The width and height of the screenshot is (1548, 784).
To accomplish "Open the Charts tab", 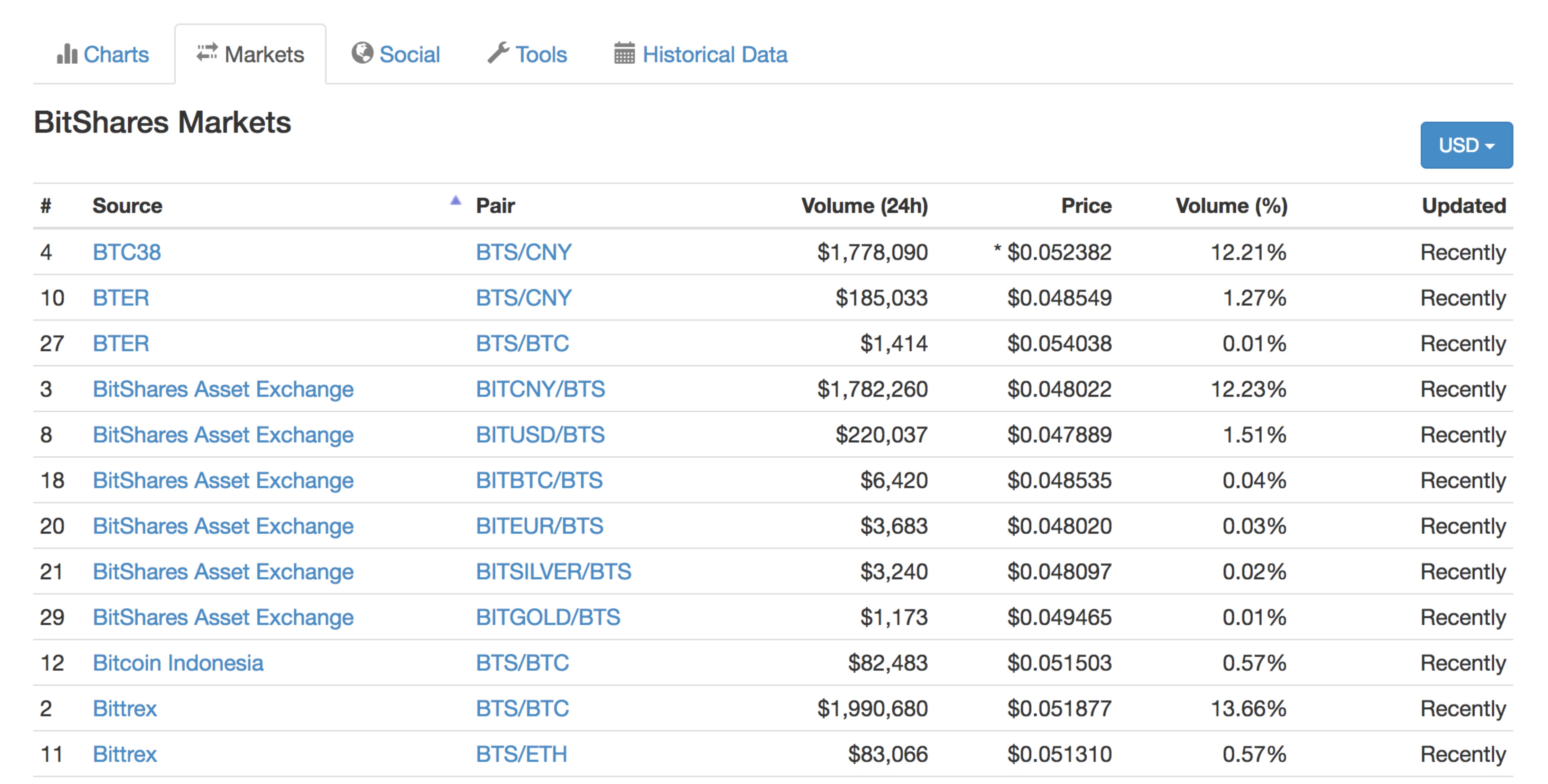I will click(x=103, y=55).
